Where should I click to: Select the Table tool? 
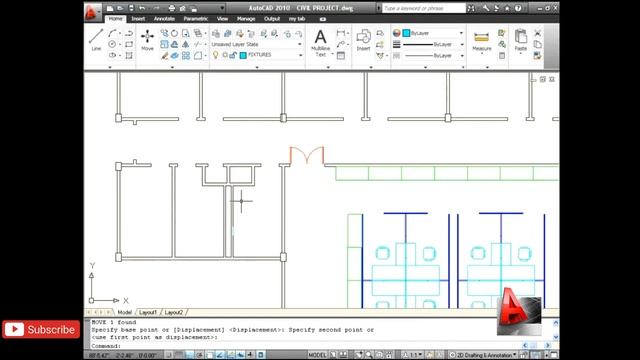click(340, 55)
